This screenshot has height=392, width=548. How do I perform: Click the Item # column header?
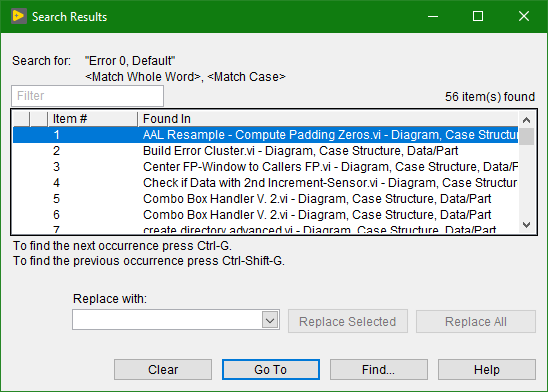93,119
